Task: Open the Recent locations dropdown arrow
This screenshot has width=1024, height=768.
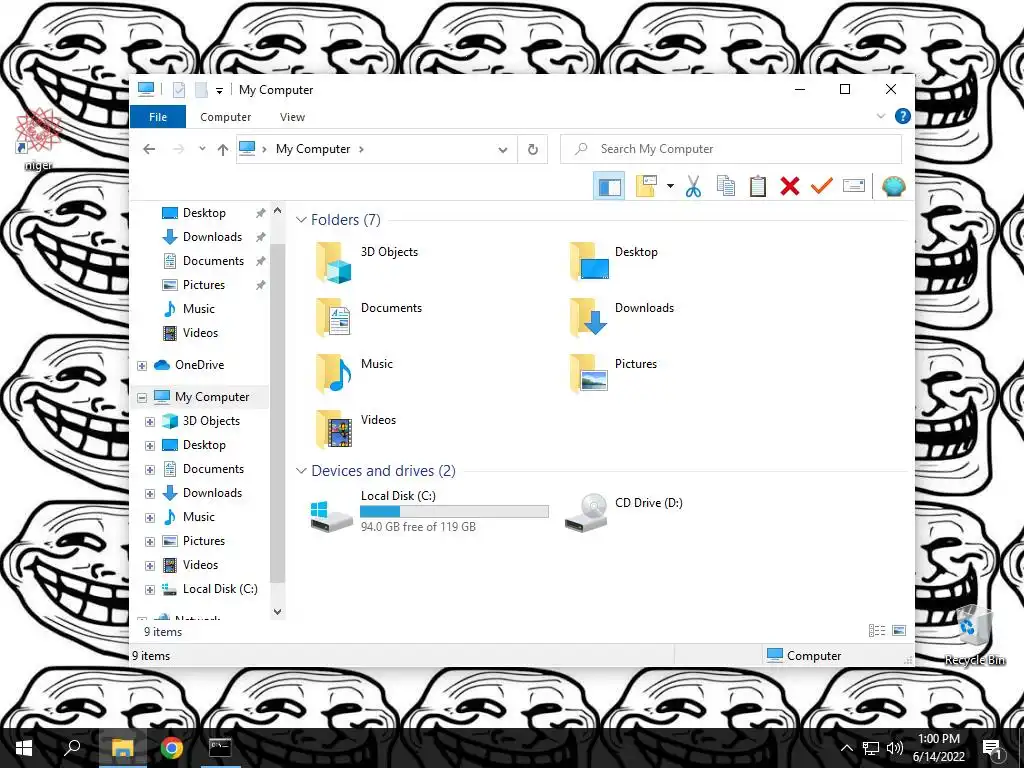Action: (202, 149)
